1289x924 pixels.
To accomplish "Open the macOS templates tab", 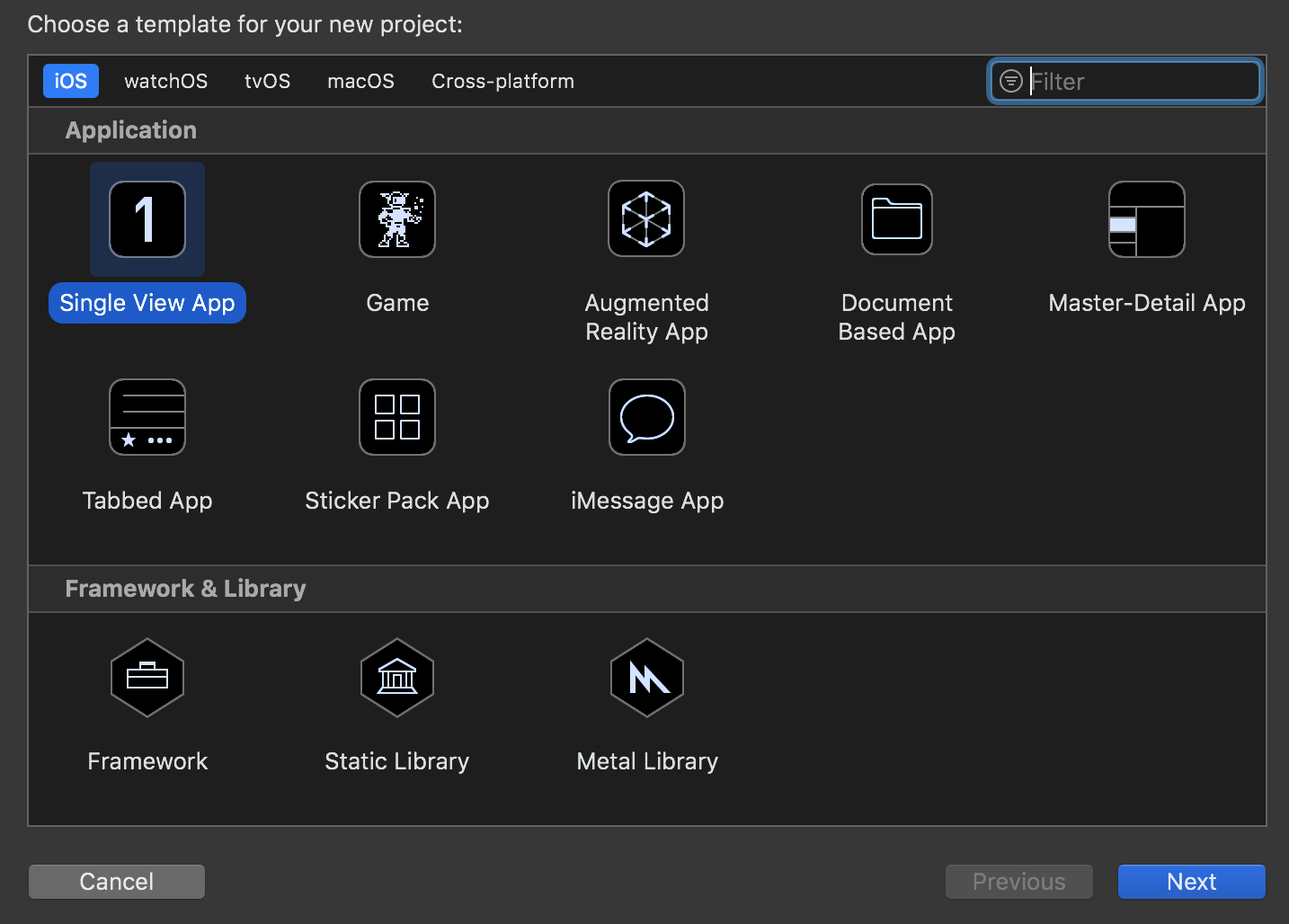I will 361,81.
